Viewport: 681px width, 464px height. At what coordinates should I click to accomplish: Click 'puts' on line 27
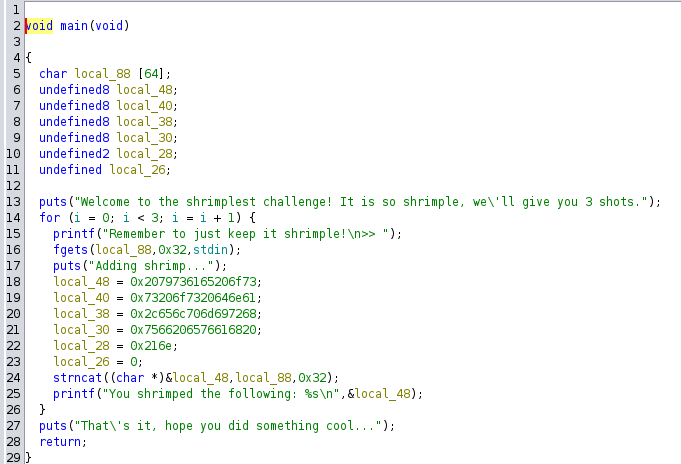53,426
